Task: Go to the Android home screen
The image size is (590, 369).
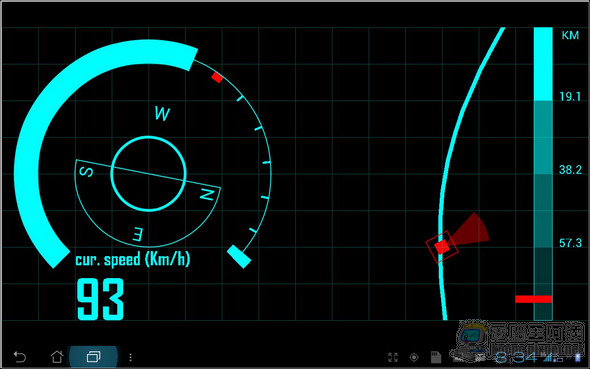Action: [x=57, y=357]
